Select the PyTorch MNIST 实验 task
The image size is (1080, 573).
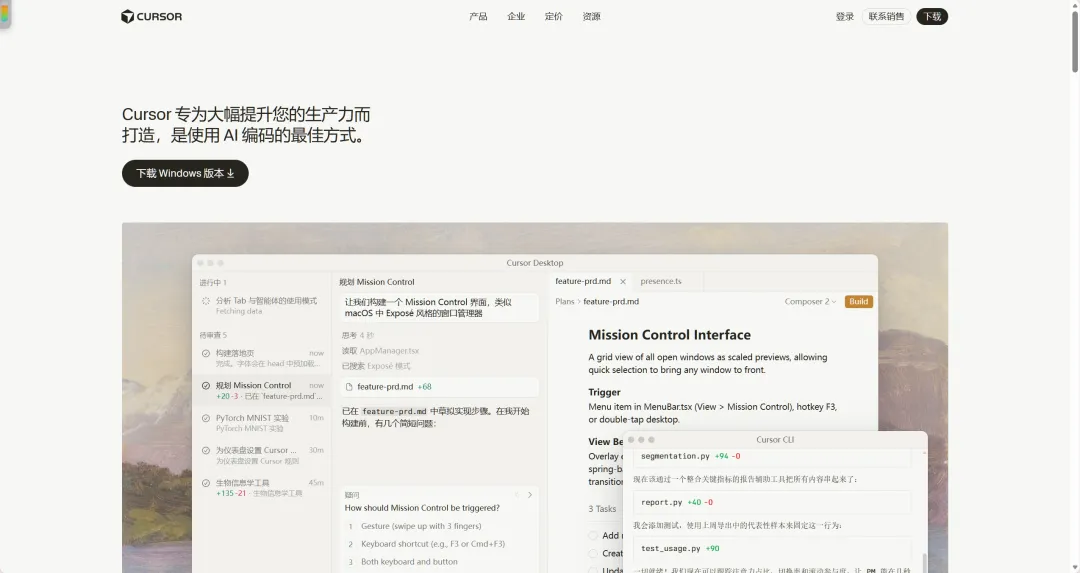coord(262,423)
